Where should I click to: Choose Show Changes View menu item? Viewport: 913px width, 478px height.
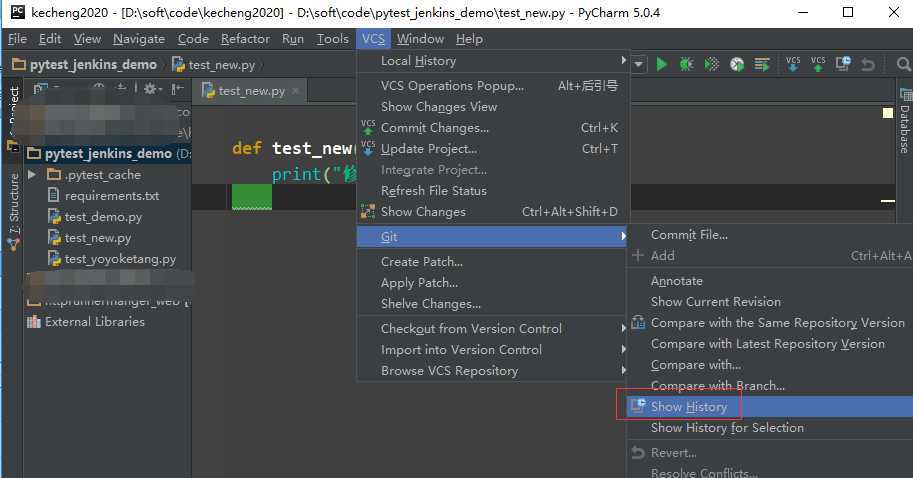pyautogui.click(x=493, y=107)
